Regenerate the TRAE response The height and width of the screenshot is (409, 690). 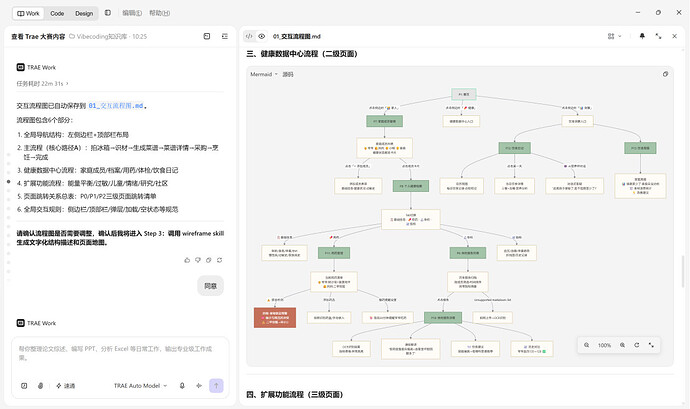pyautogui.click(x=220, y=260)
